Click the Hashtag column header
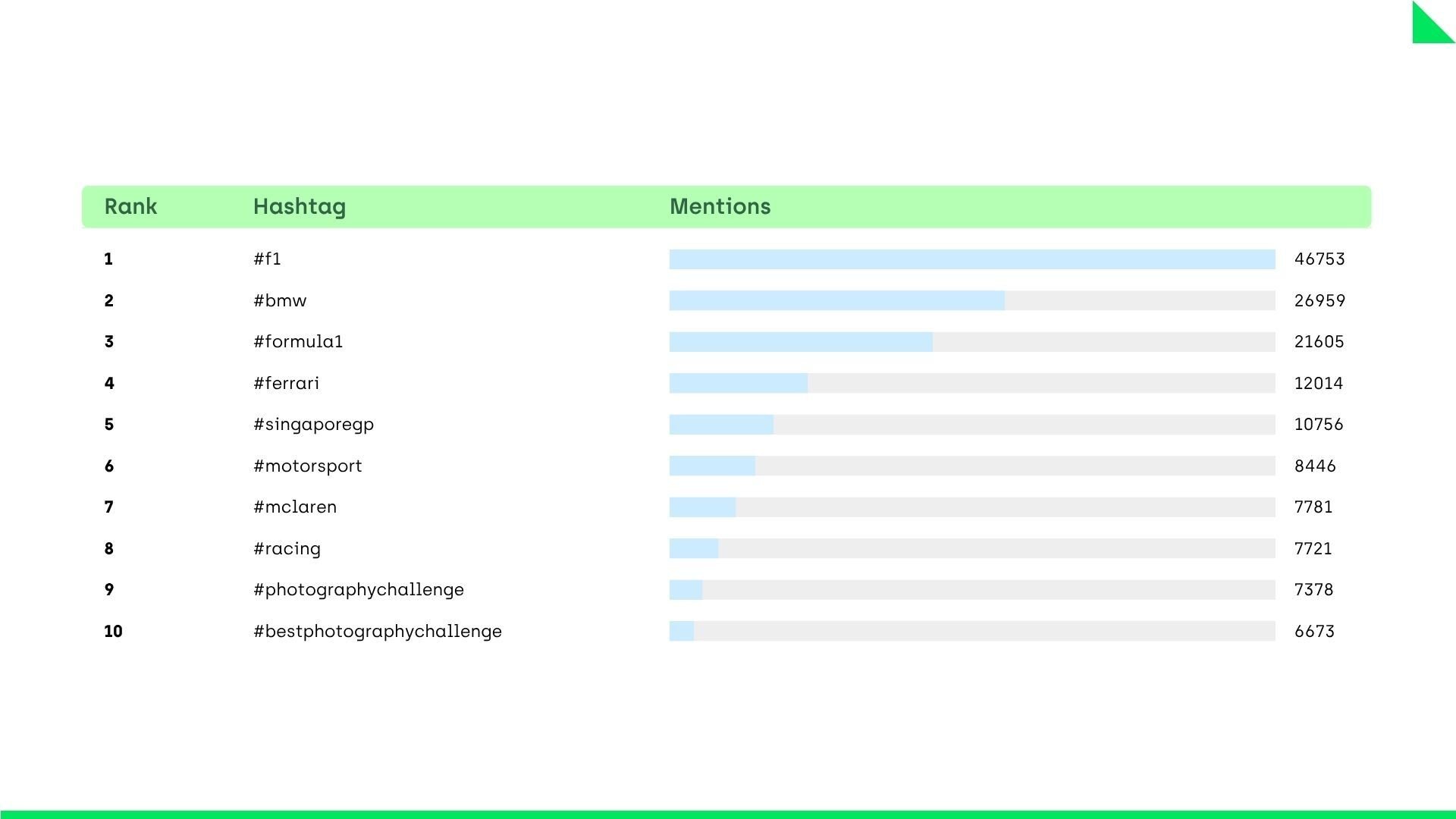This screenshot has width=1456, height=819. 299,206
